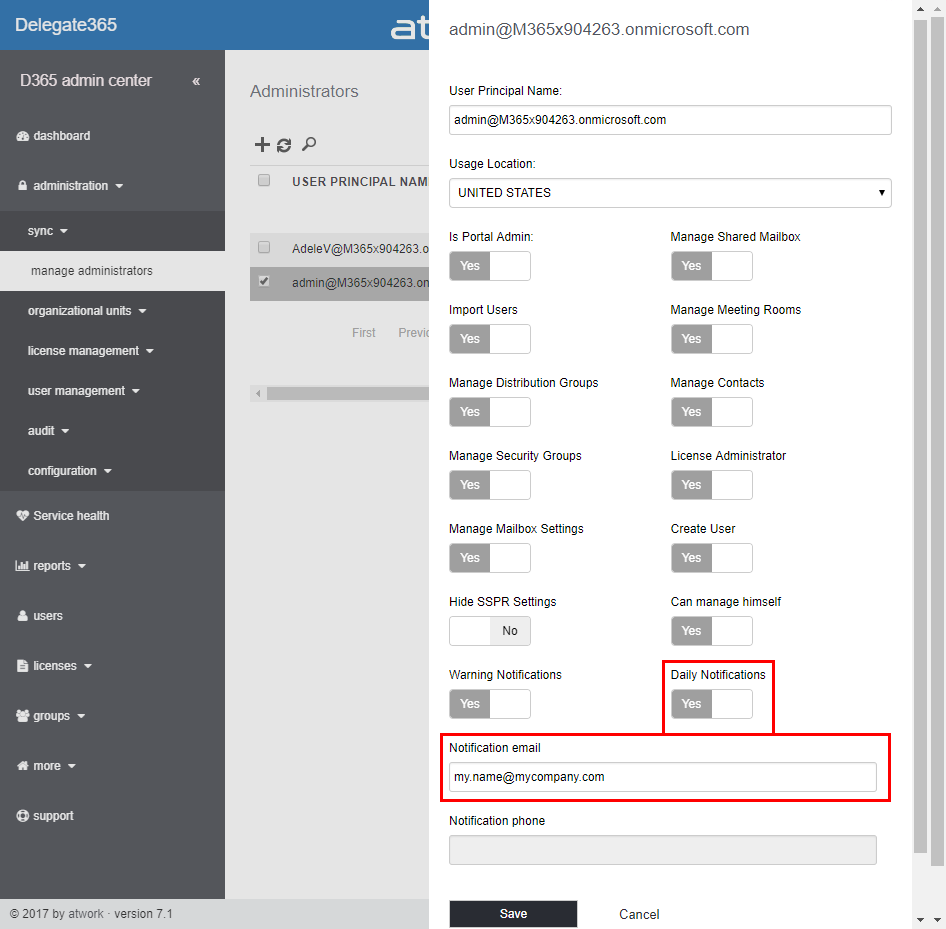Expand the configuration submenu
The height and width of the screenshot is (929, 946).
(69, 471)
